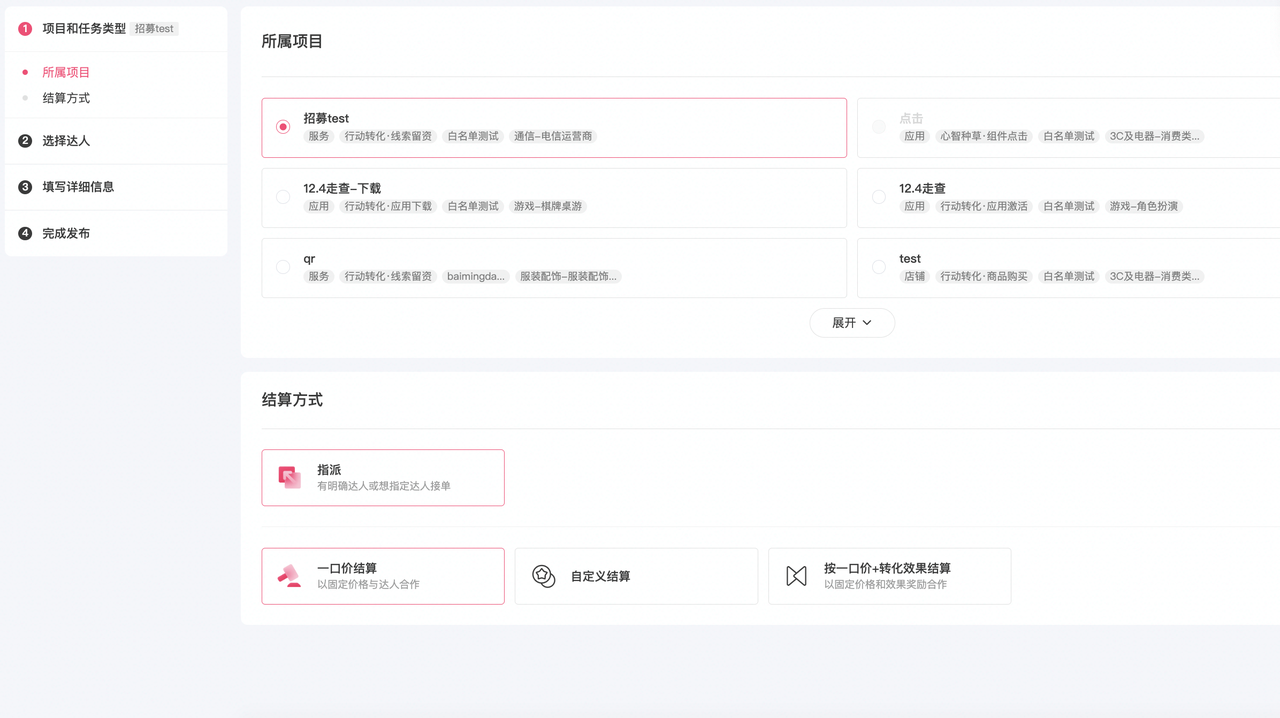Click the 店铺 tag on test project
The width and height of the screenshot is (1280, 718).
(x=914, y=276)
